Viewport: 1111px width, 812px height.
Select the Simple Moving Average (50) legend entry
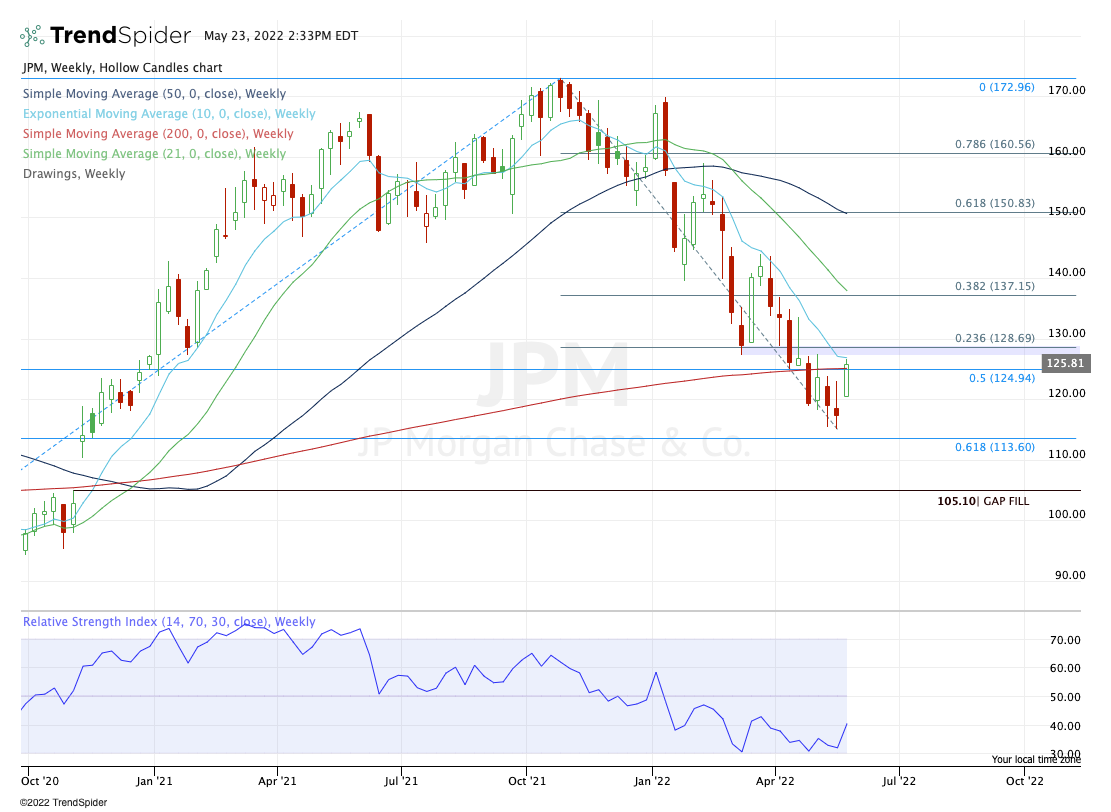coord(154,94)
